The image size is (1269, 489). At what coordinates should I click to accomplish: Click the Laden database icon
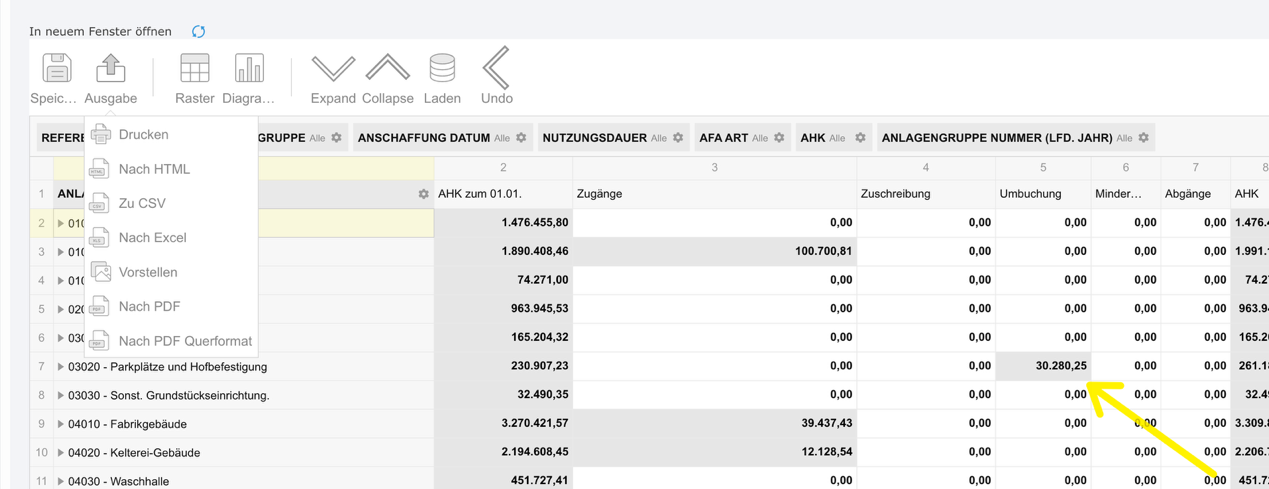point(442,69)
